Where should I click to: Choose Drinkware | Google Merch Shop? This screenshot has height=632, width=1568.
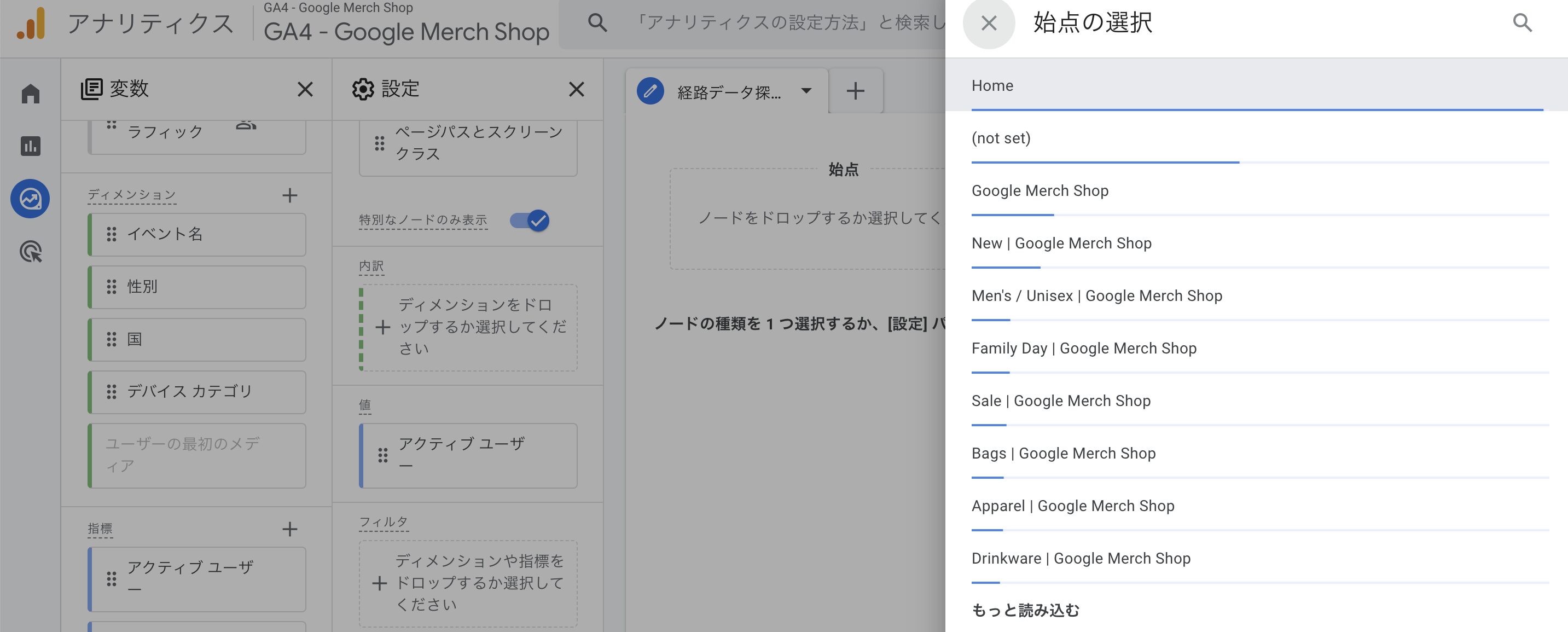pos(1256,558)
